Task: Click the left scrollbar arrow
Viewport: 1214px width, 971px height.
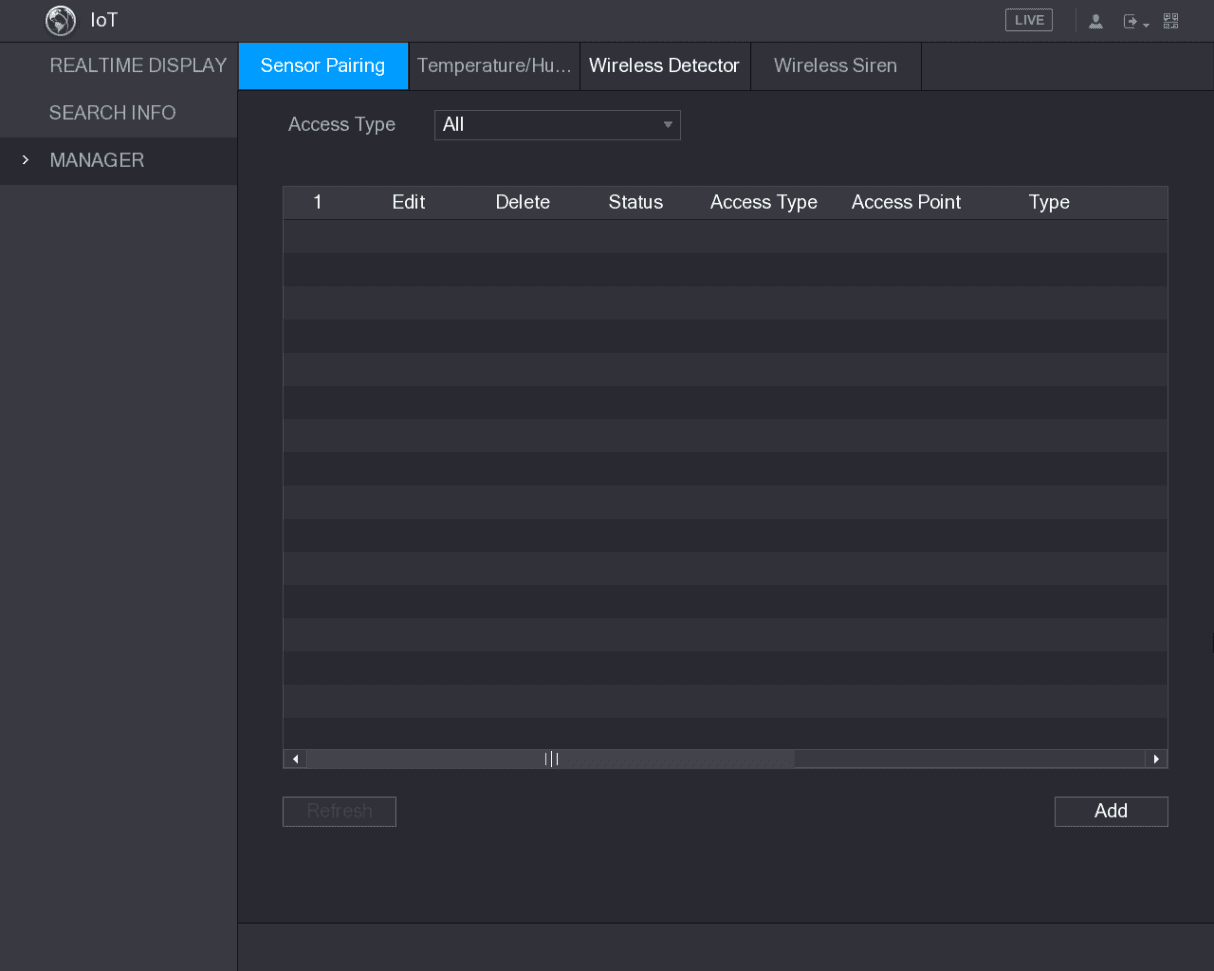Action: point(295,759)
